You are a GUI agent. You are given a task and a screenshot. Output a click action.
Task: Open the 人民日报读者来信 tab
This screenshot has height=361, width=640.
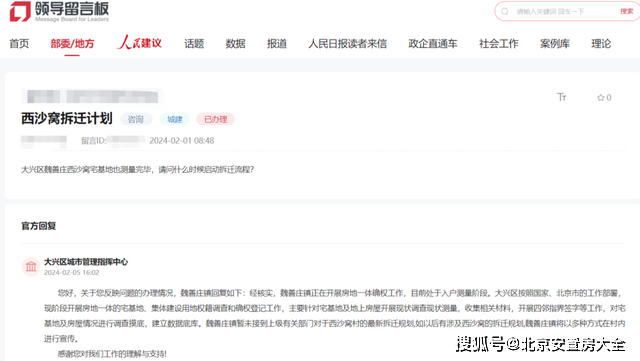[x=347, y=44]
